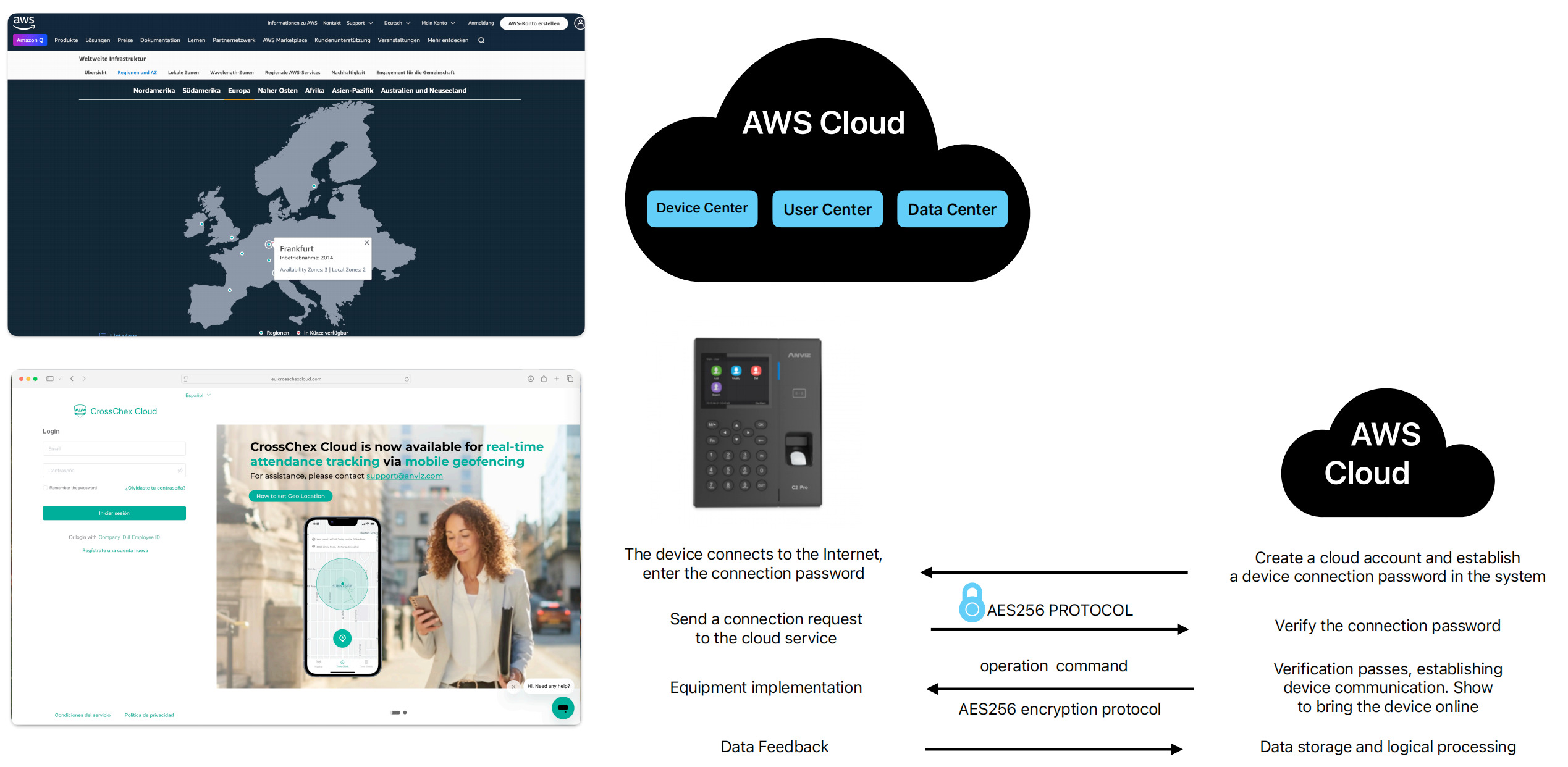Click the Safari share icon
Screen dimensions: 1568x767
coord(544,379)
